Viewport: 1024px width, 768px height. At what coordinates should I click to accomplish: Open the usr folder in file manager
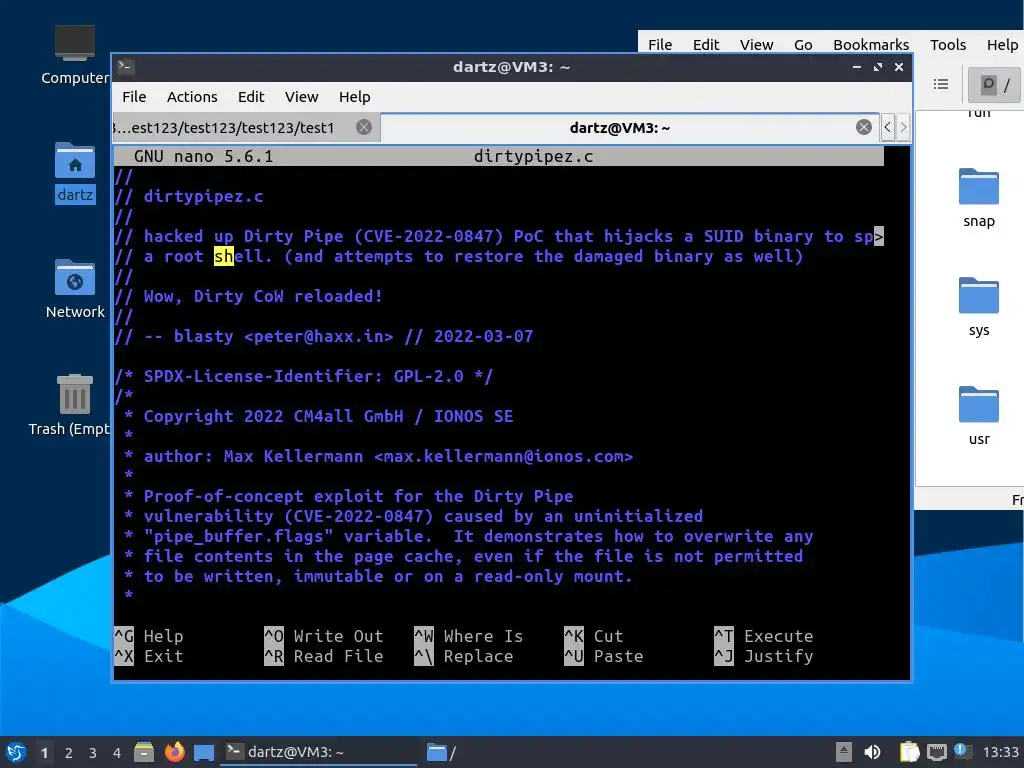[978, 415]
